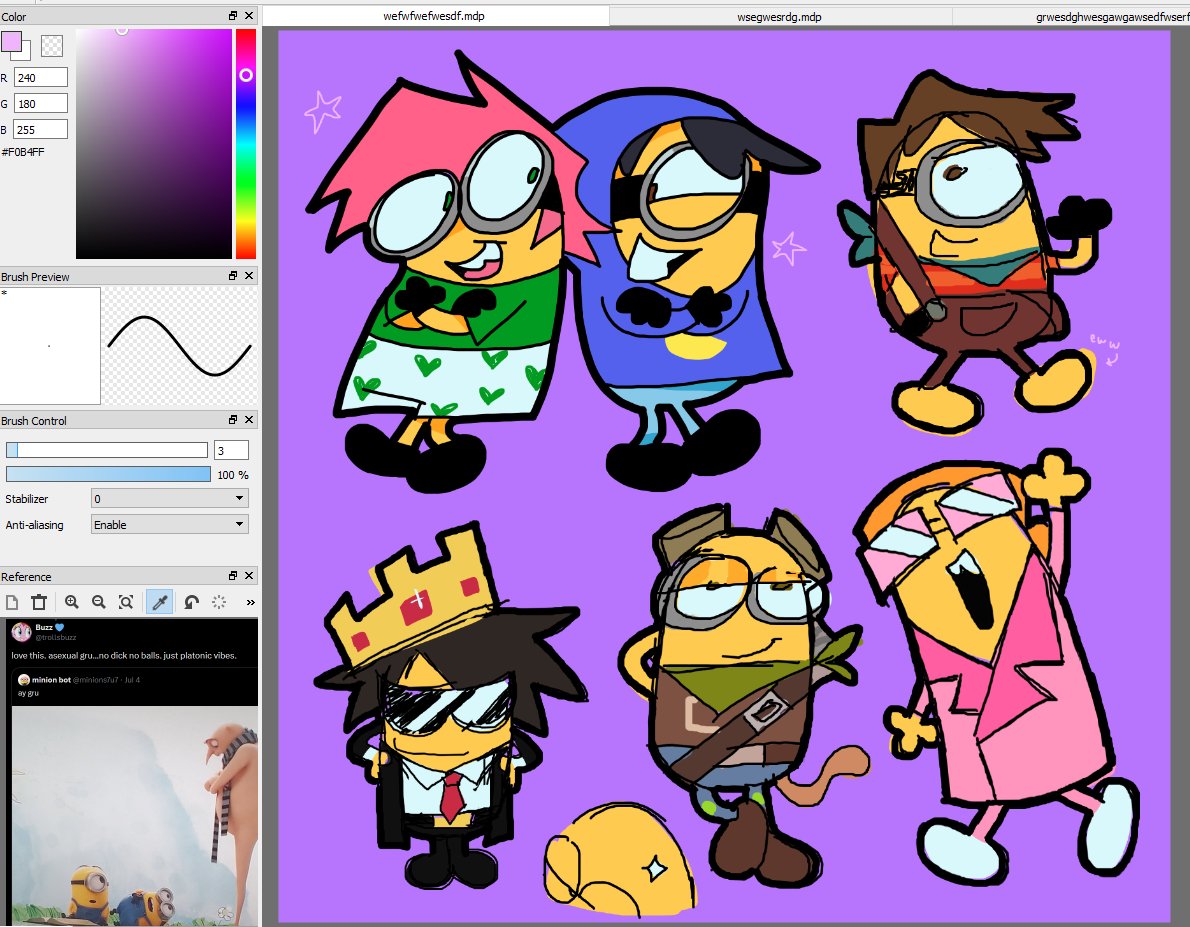Image resolution: width=1190 pixels, height=927 pixels.
Task: Delete the reference image with trash icon
Action: tap(39, 602)
